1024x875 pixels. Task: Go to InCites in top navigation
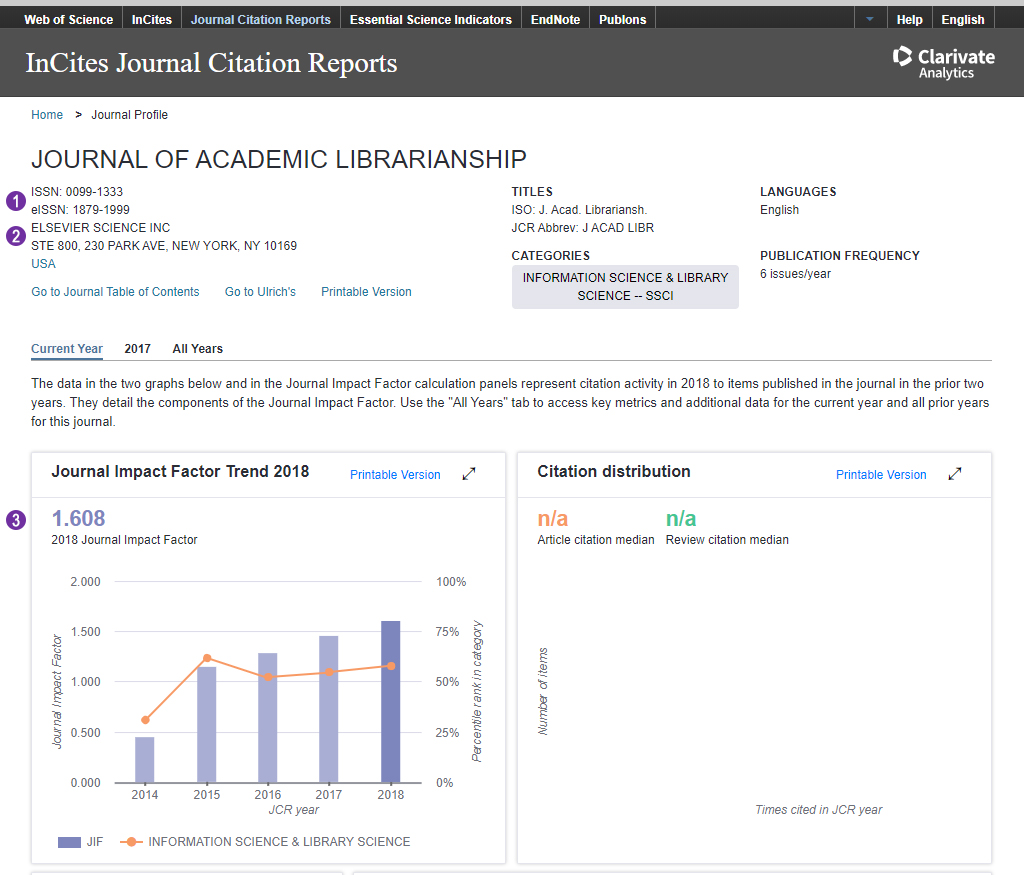(x=152, y=20)
